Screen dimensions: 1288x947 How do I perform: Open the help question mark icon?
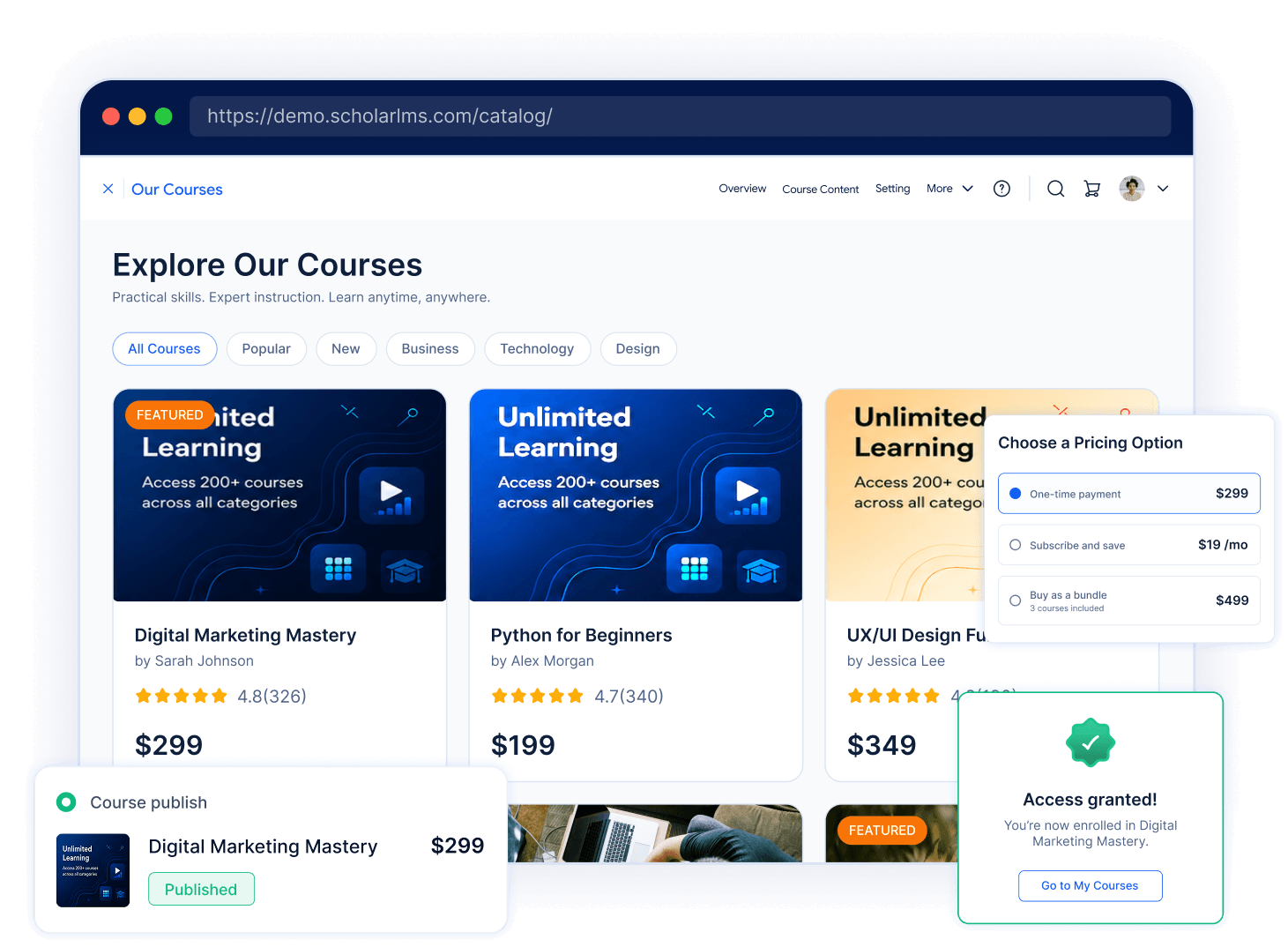[1001, 189]
